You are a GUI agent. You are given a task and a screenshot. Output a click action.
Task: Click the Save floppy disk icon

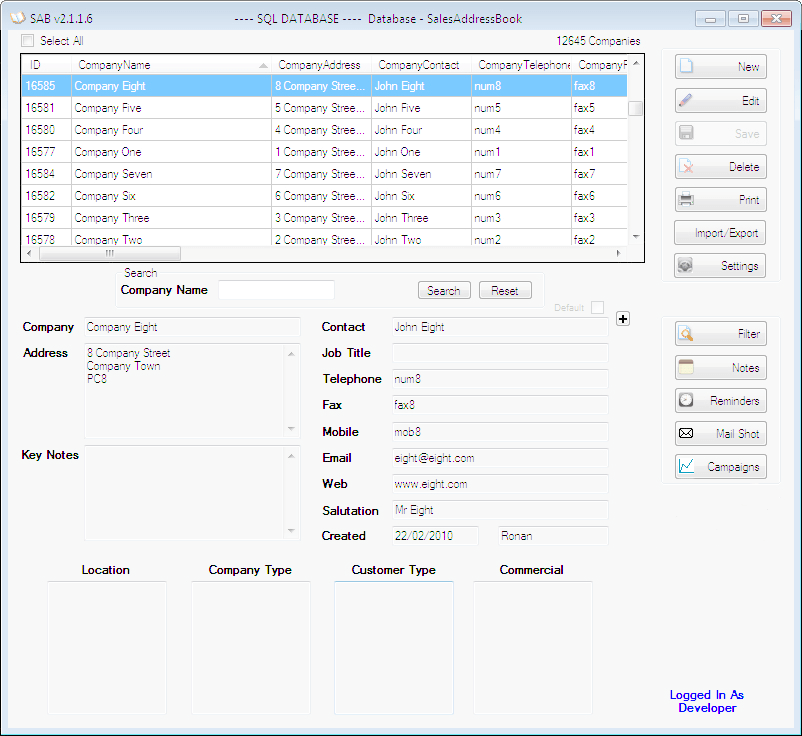[x=686, y=133]
